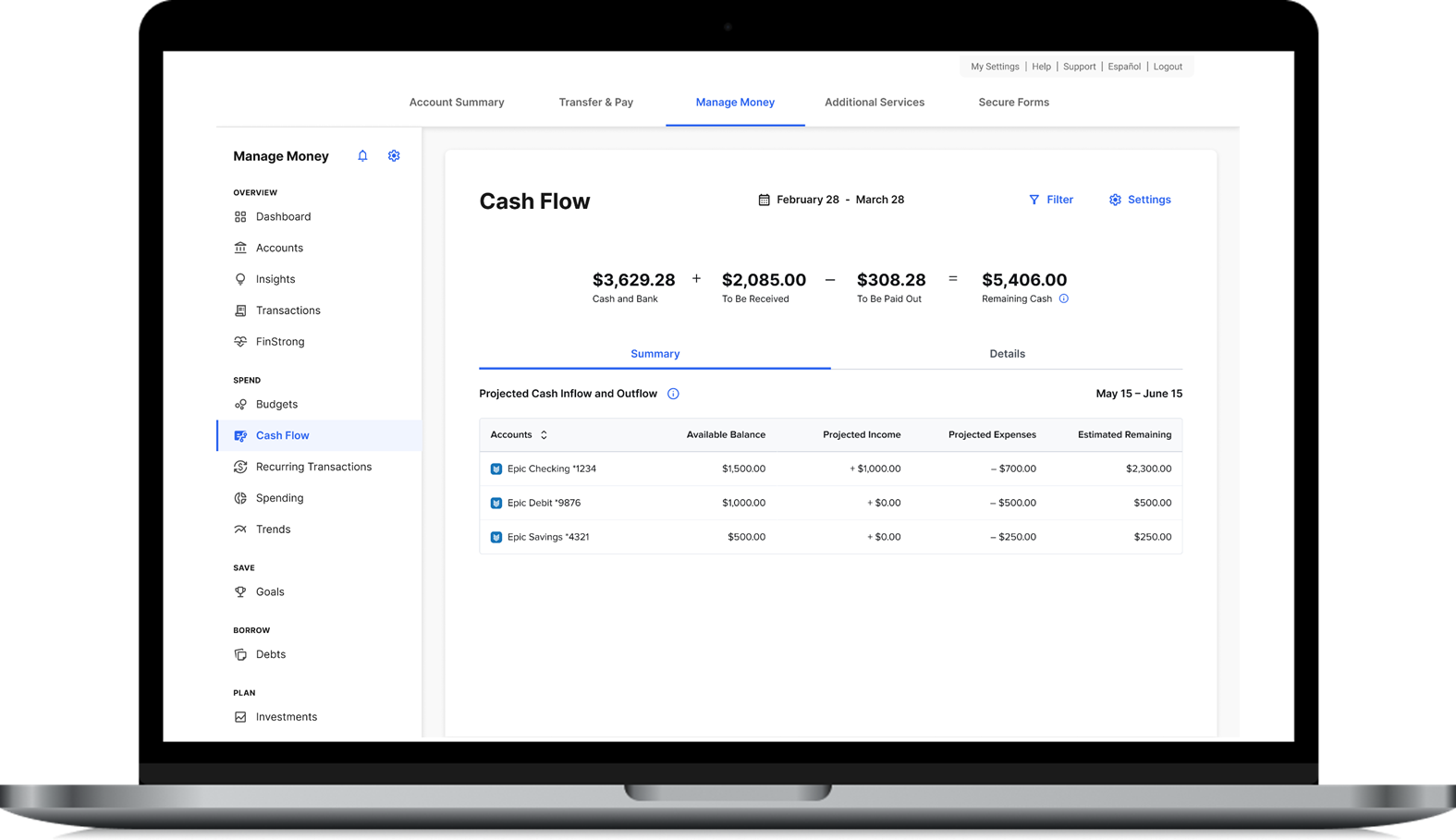
Task: Click the Help link
Action: tap(1041, 67)
